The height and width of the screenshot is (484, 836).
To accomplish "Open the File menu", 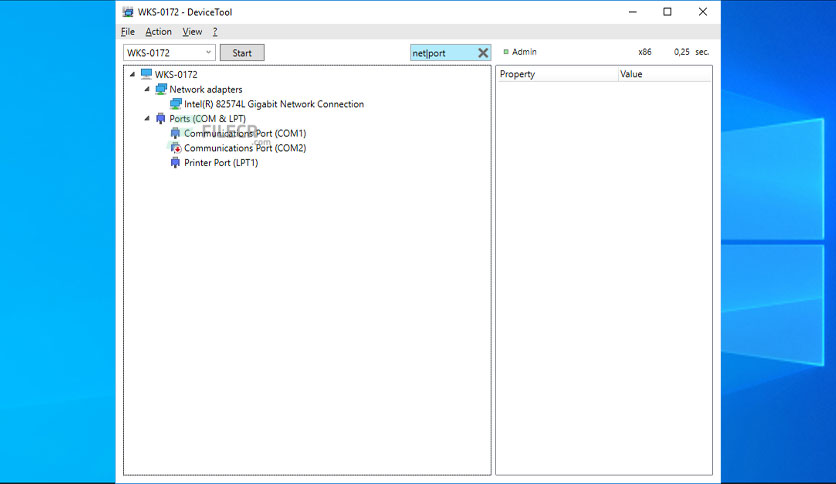I will pos(128,31).
